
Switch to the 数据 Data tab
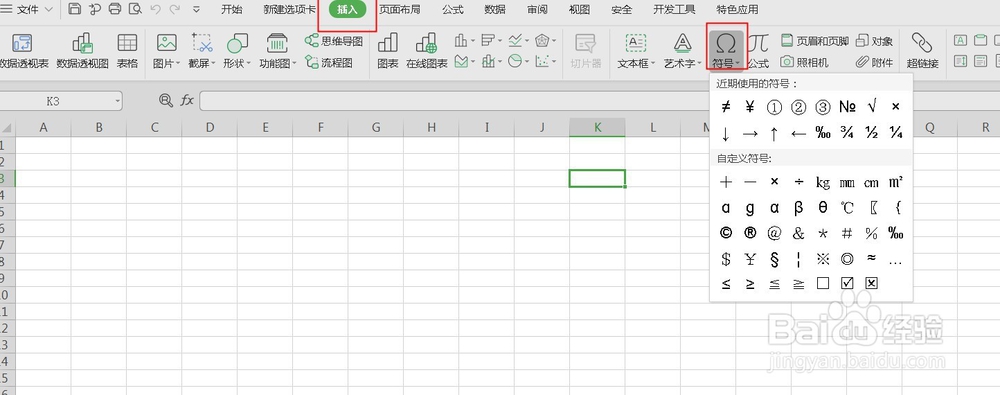tap(495, 10)
